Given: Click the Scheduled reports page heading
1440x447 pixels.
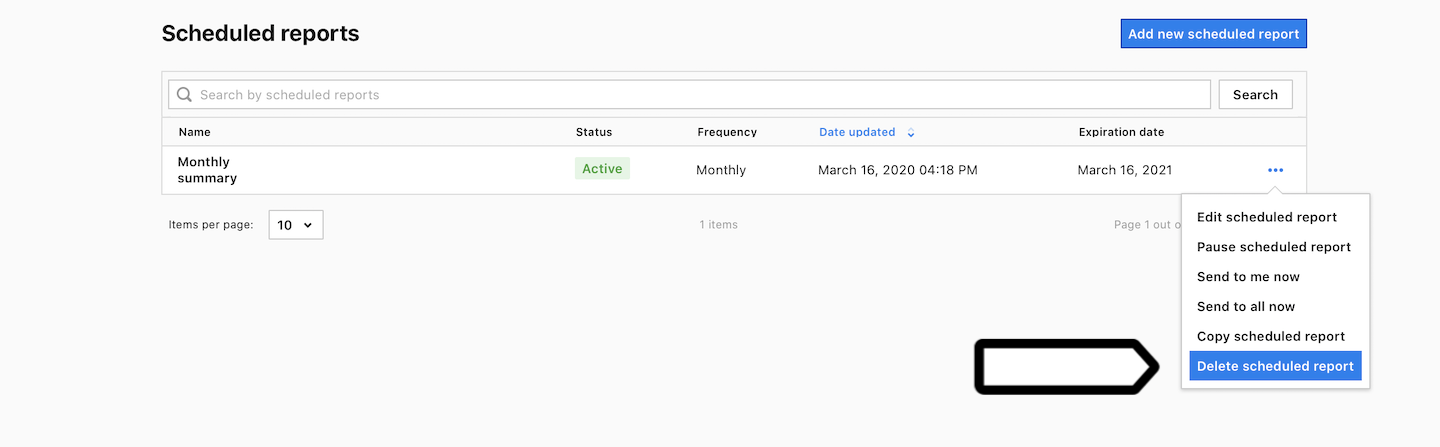Looking at the screenshot, I should (x=260, y=33).
